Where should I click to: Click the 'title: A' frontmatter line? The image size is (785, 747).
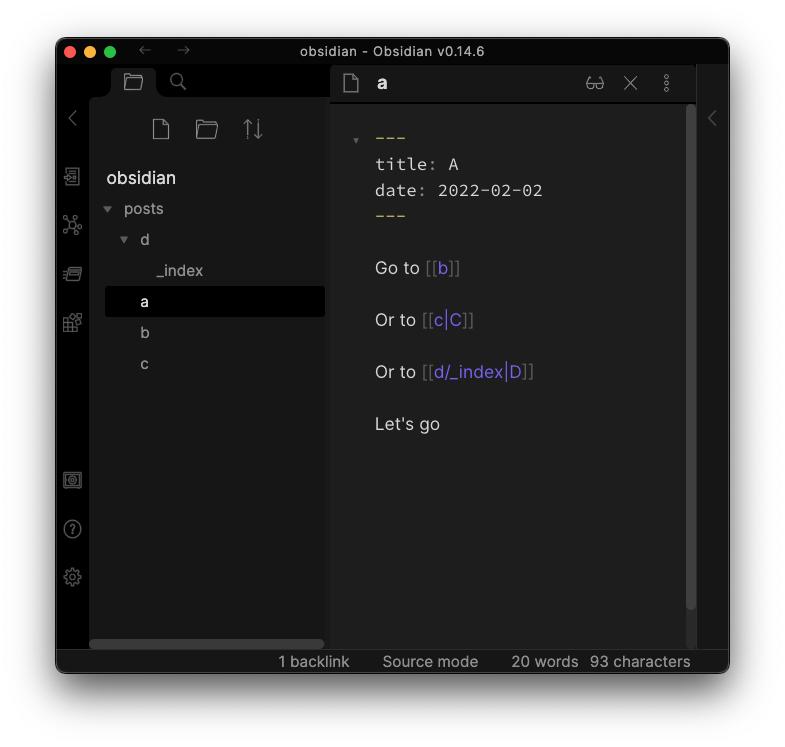click(417, 164)
